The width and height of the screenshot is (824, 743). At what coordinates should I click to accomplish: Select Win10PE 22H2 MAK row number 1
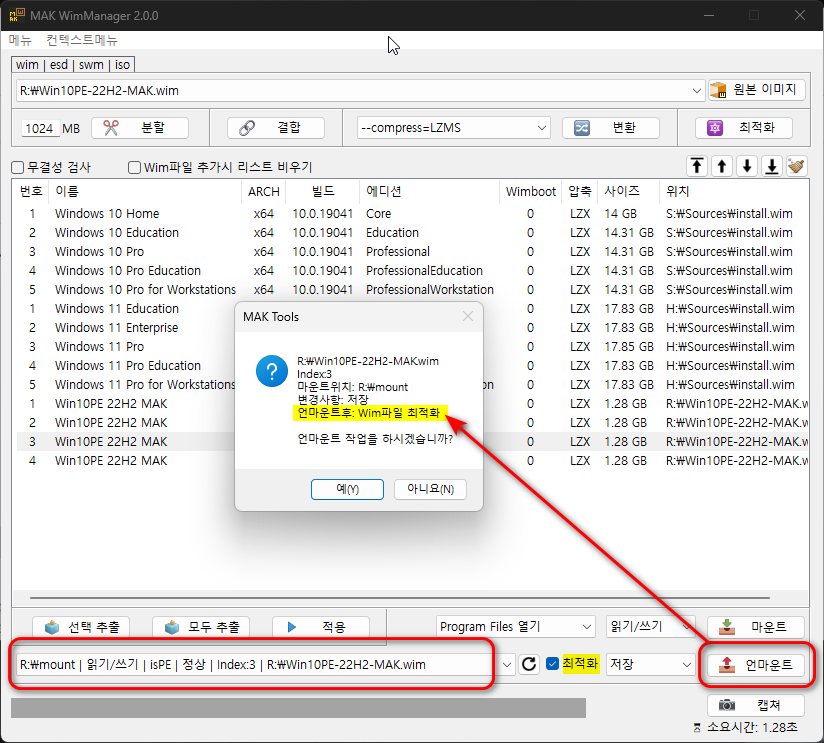pos(413,404)
